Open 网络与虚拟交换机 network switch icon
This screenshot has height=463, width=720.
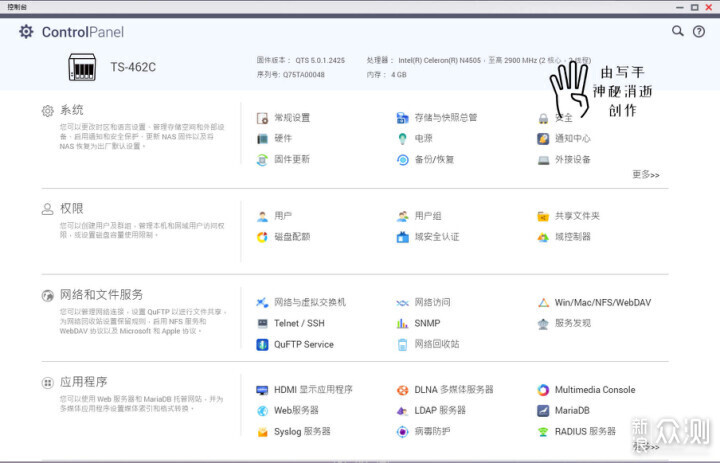[x=262, y=303]
